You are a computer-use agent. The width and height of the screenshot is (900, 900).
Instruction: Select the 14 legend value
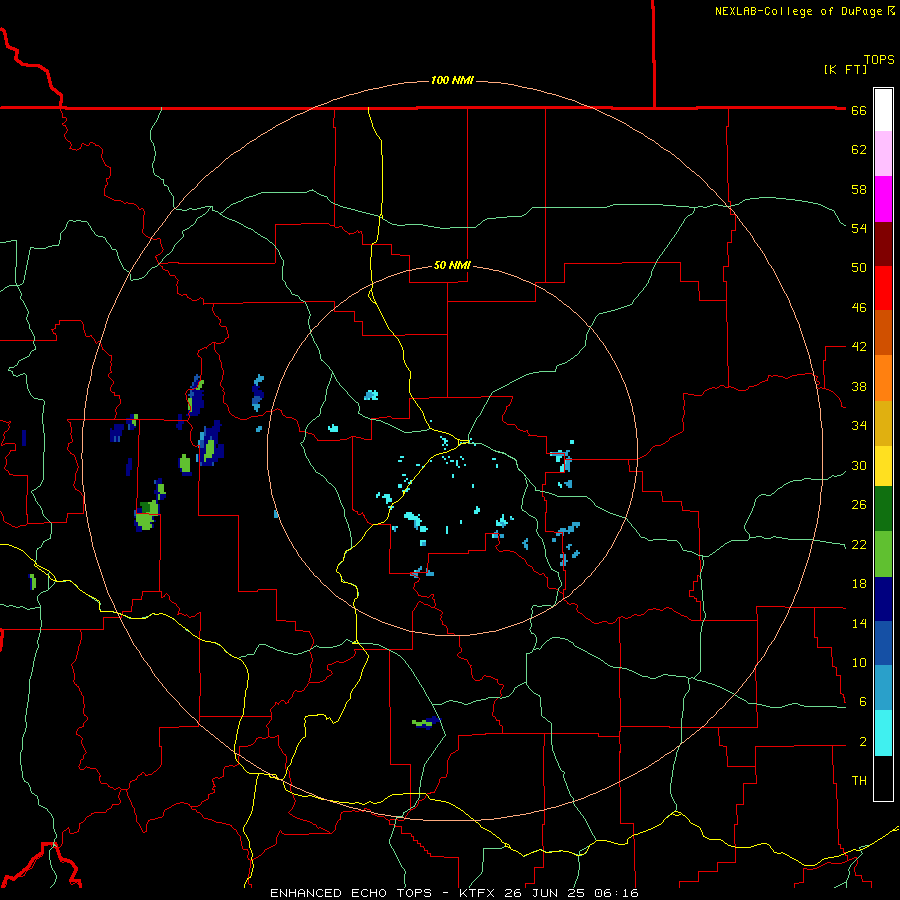point(859,623)
